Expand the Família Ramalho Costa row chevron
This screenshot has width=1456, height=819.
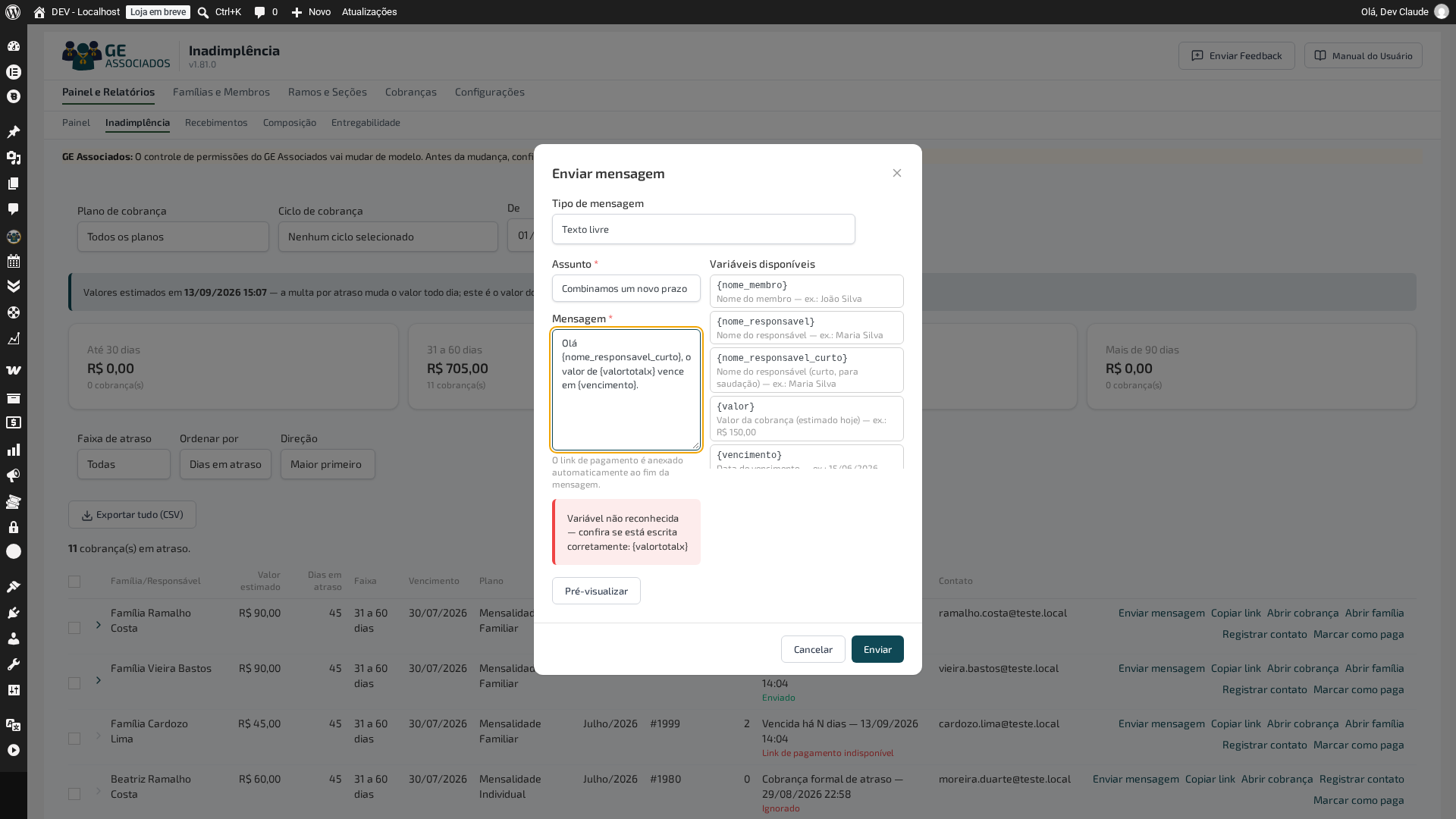pos(99,625)
